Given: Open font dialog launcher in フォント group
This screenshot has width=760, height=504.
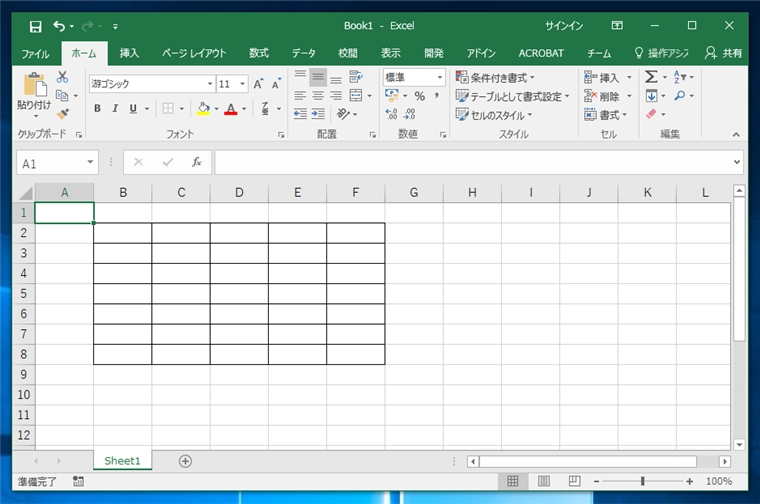Looking at the screenshot, I should pyautogui.click(x=281, y=135).
